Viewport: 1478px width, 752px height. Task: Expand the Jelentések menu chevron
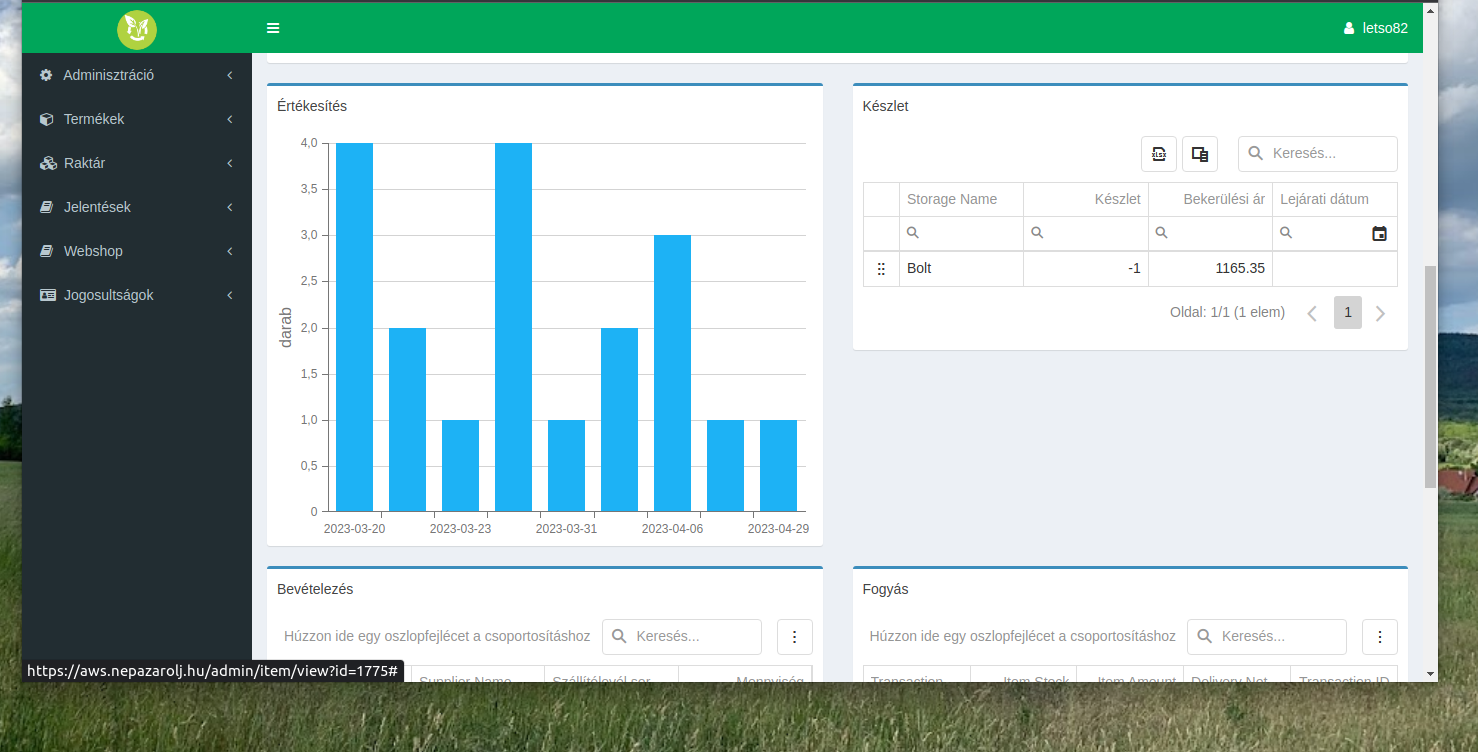pyautogui.click(x=230, y=207)
